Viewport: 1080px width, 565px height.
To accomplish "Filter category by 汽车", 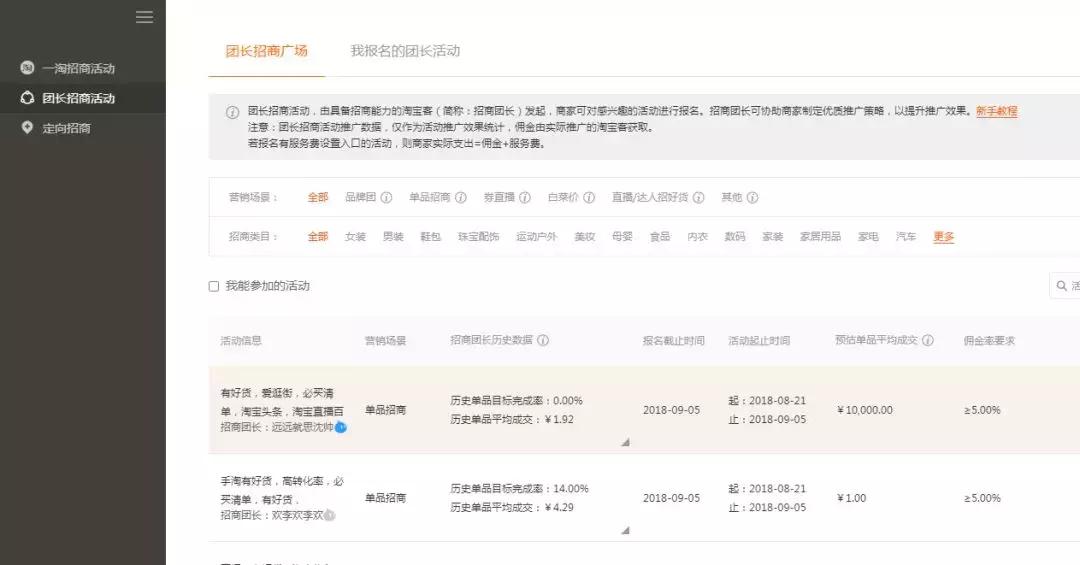I will (x=906, y=237).
